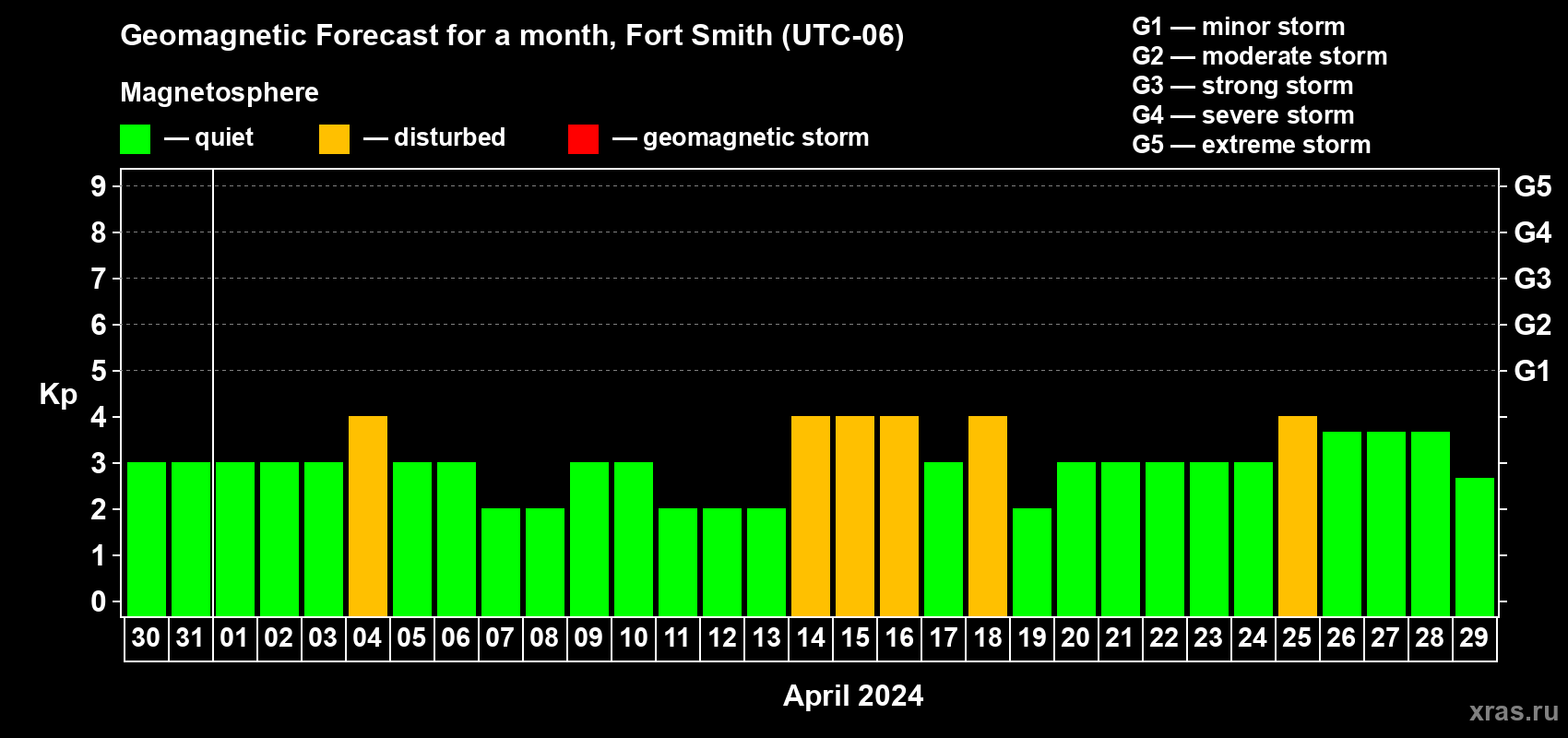1568x738 pixels.
Task: Click the green bar above date 30
Action: pyautogui.click(x=147, y=539)
